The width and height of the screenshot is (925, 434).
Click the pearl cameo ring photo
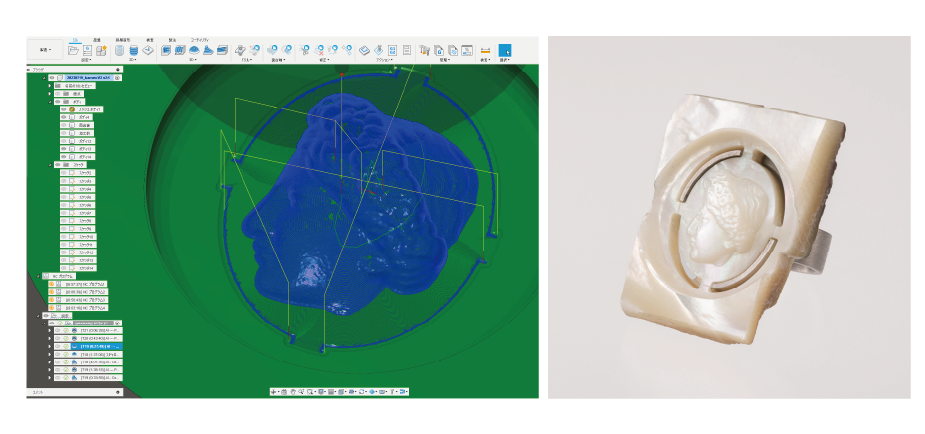729,217
